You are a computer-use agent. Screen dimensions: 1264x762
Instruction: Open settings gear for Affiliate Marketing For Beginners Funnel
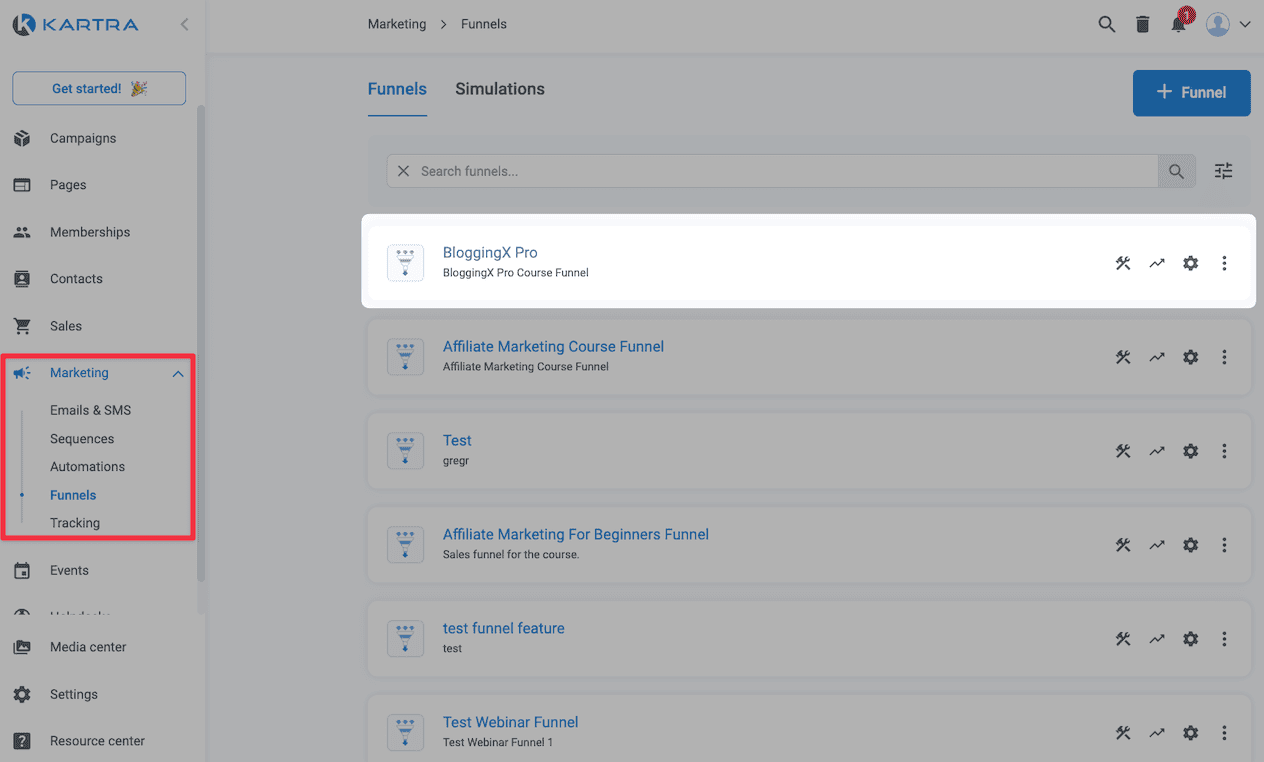(x=1190, y=545)
